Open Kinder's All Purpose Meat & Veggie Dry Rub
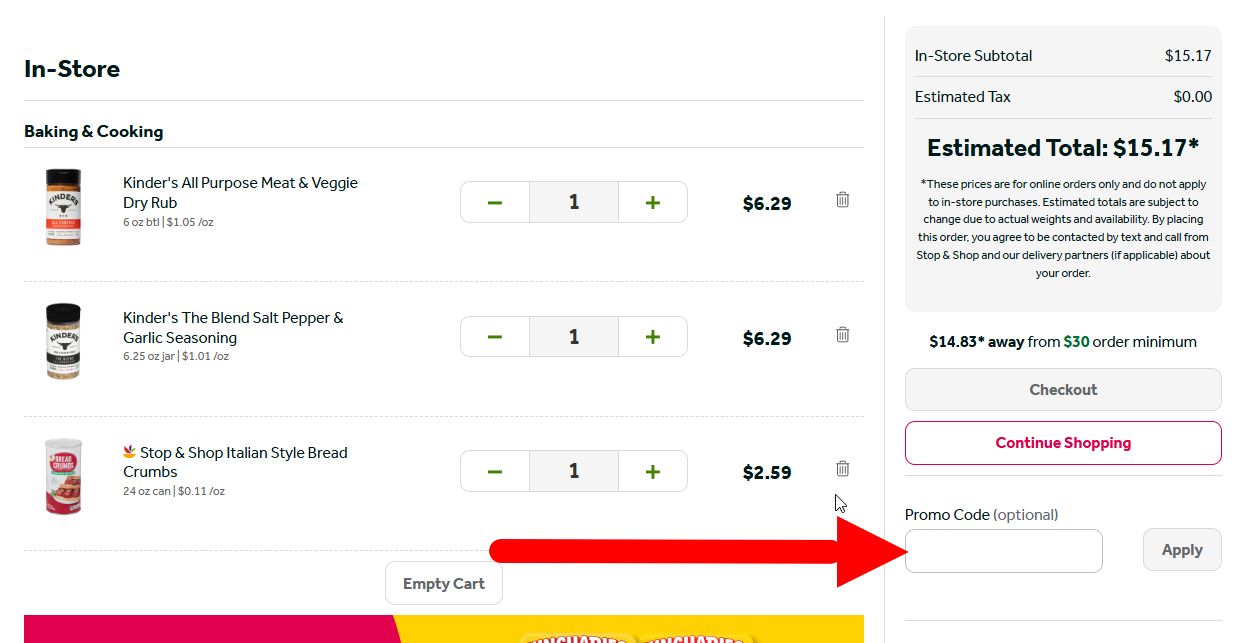The image size is (1254, 643). tap(240, 193)
